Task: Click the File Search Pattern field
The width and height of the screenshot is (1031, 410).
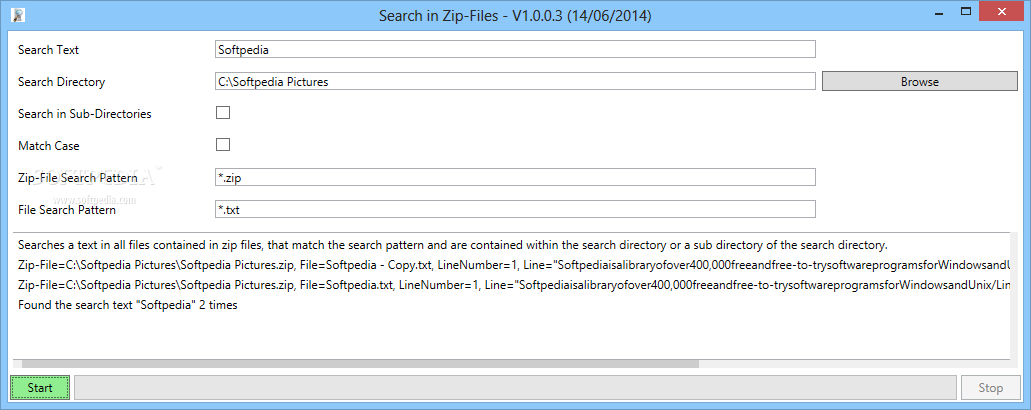Action: pyautogui.click(x=515, y=210)
